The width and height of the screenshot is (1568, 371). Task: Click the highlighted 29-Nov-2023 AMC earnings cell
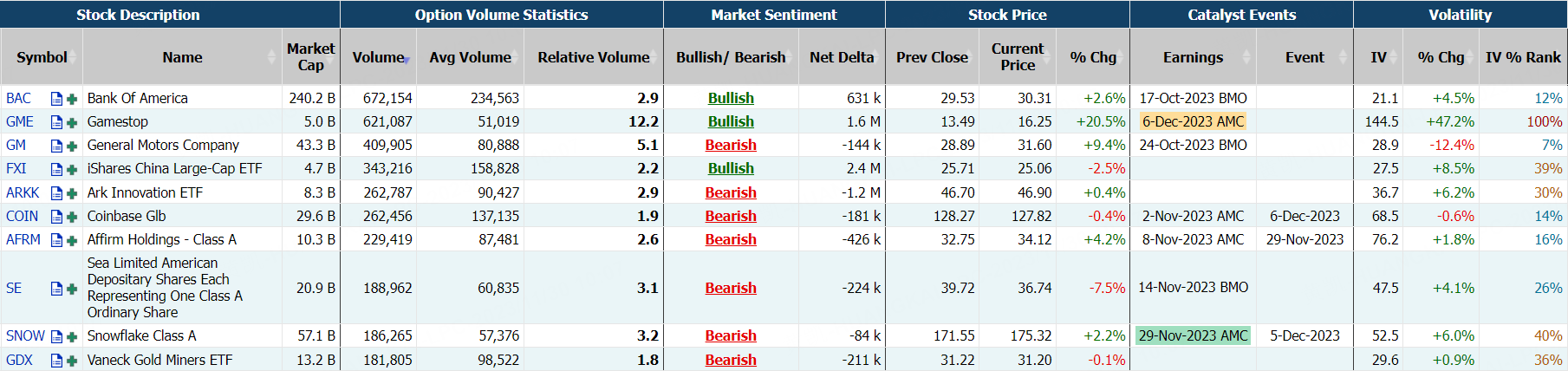[x=1193, y=336]
